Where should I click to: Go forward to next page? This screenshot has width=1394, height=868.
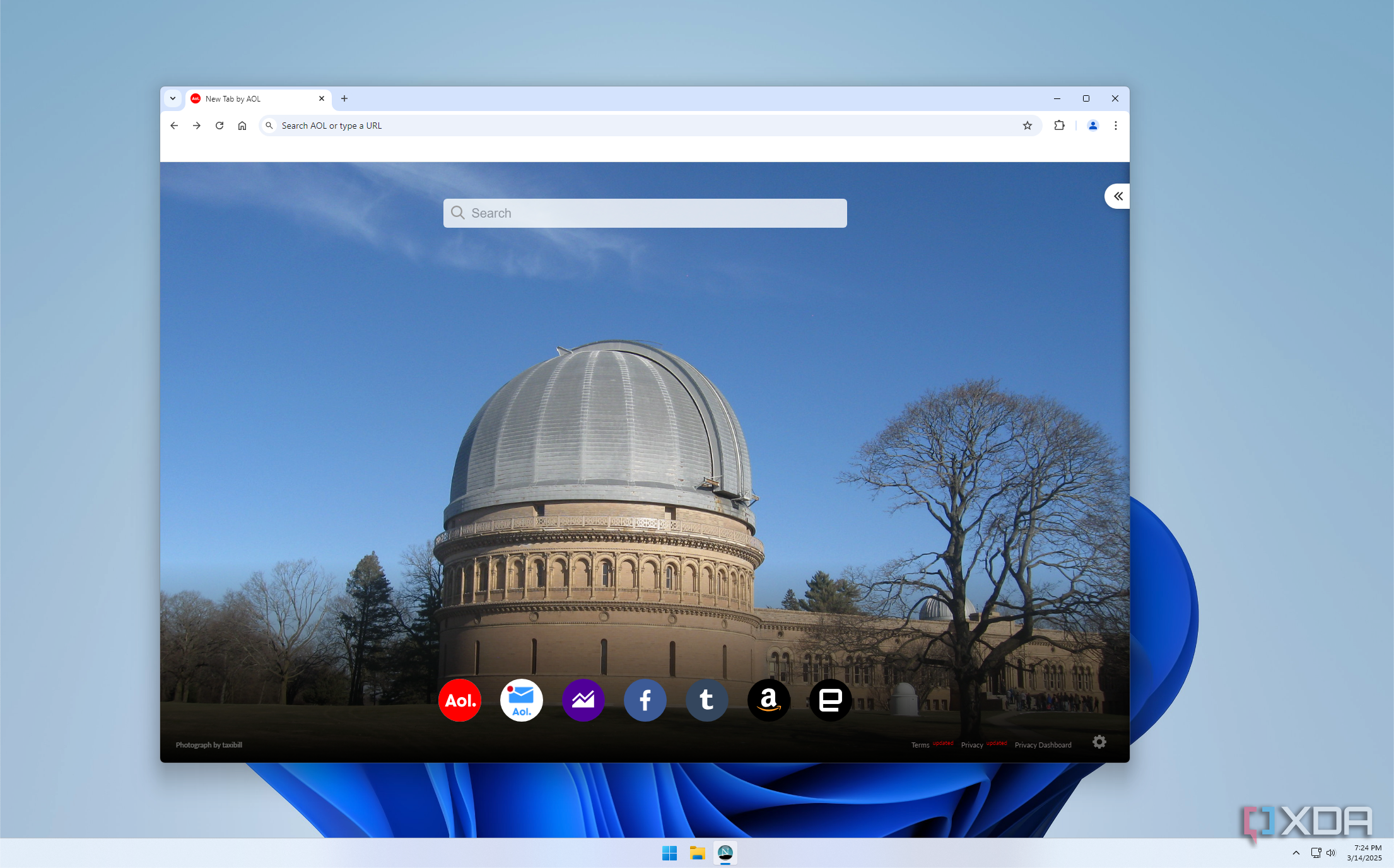coord(197,126)
